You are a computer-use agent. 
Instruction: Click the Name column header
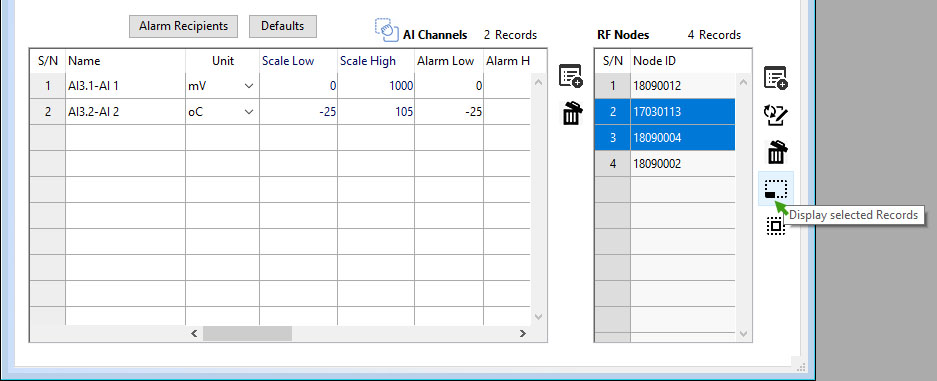[125, 61]
